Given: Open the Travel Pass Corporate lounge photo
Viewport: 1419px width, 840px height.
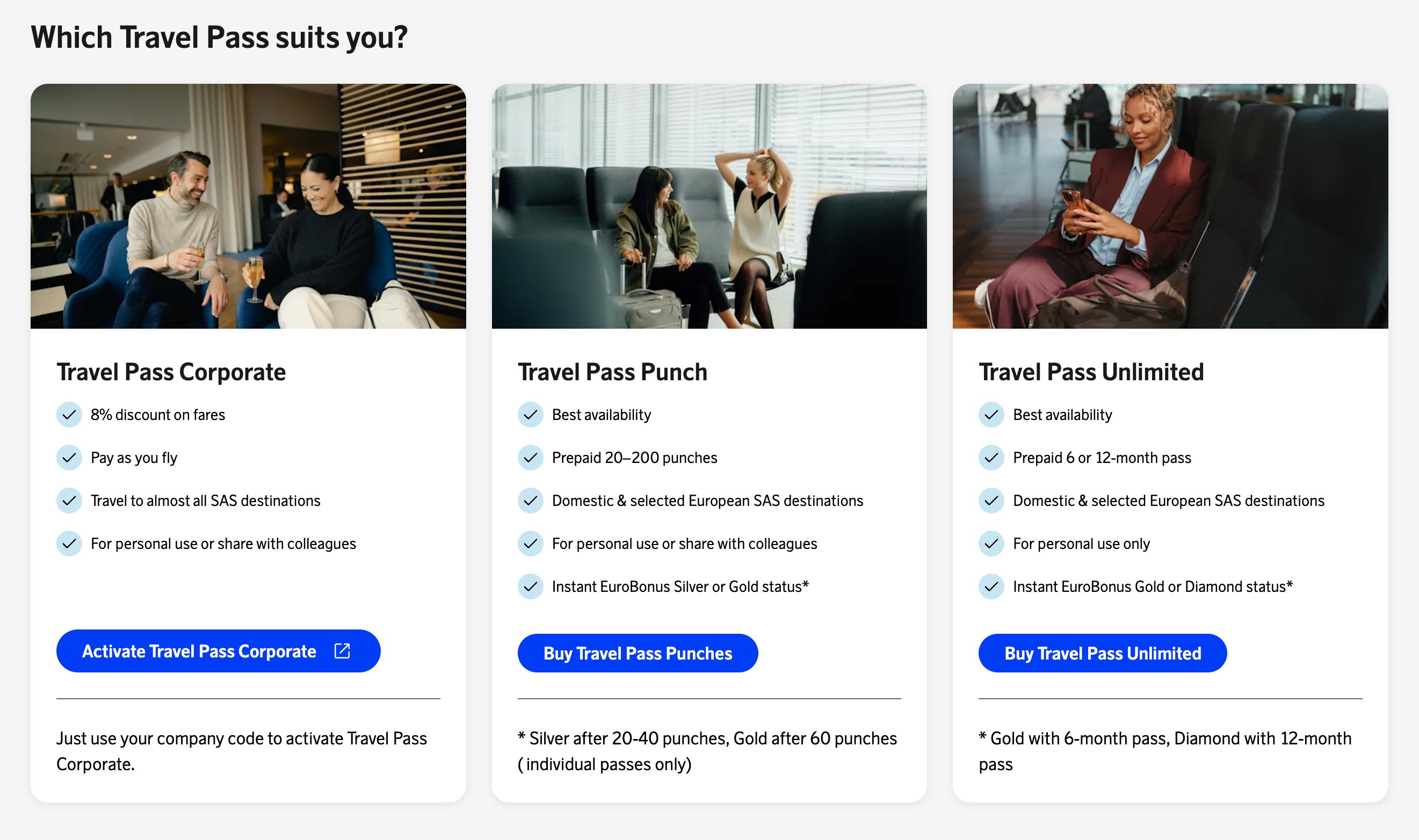Looking at the screenshot, I should click(248, 206).
